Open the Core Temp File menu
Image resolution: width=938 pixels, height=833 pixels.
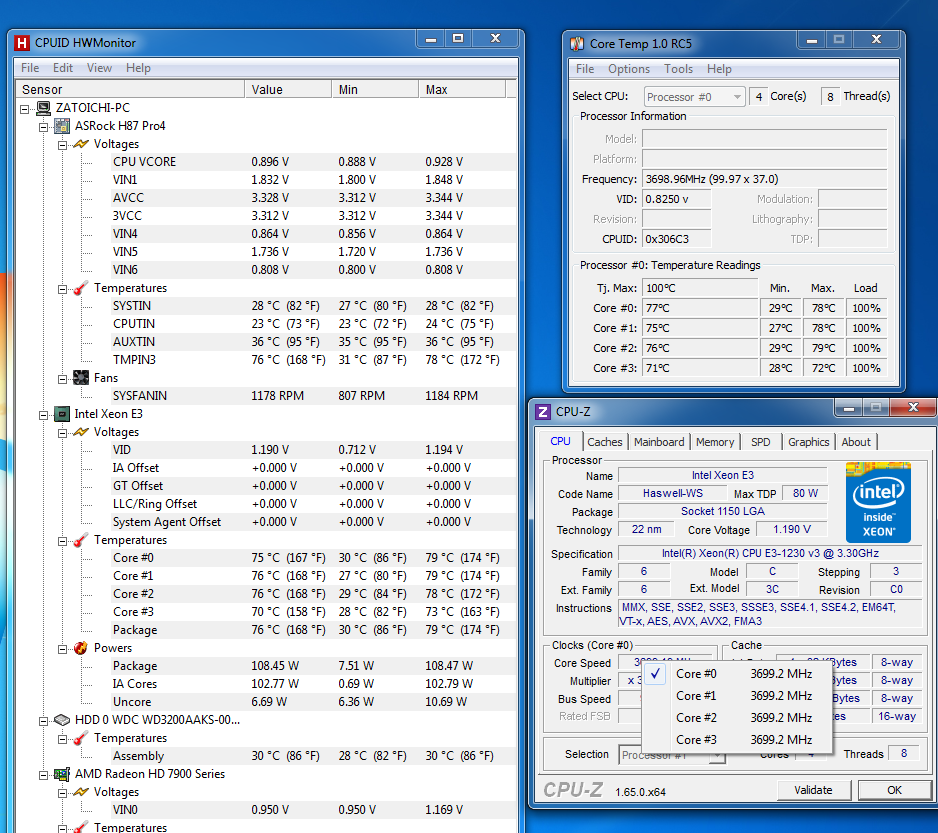click(585, 69)
